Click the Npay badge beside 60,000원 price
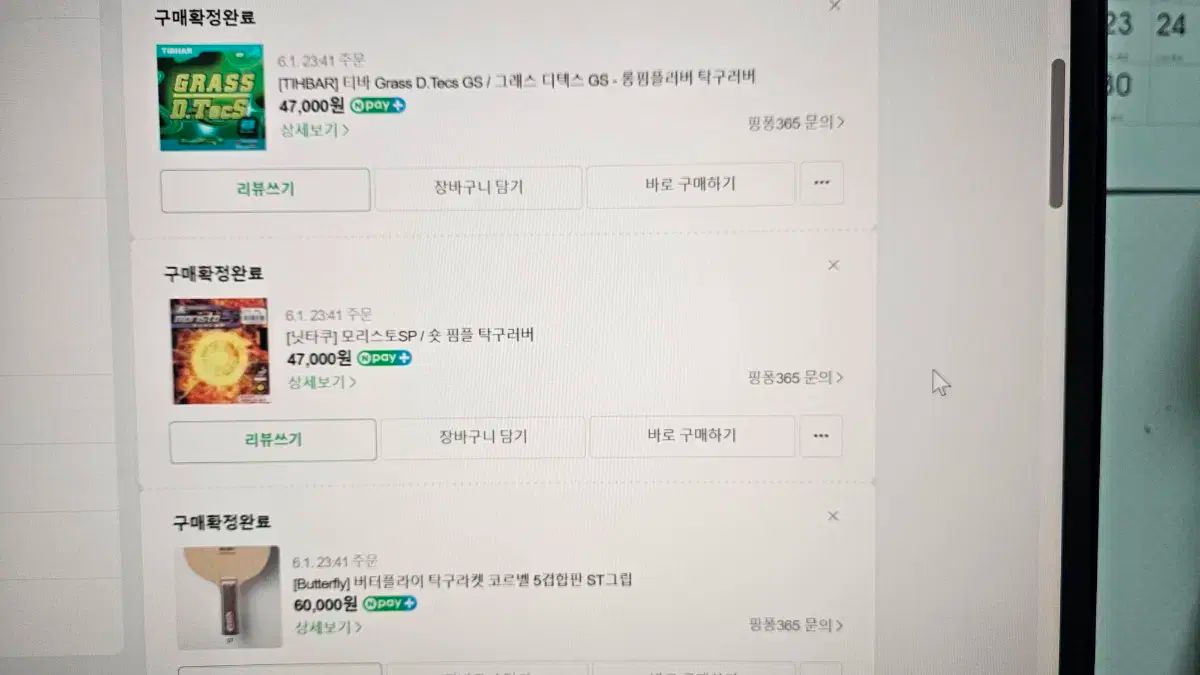Viewport: 1200px width, 675px height. pyautogui.click(x=390, y=604)
